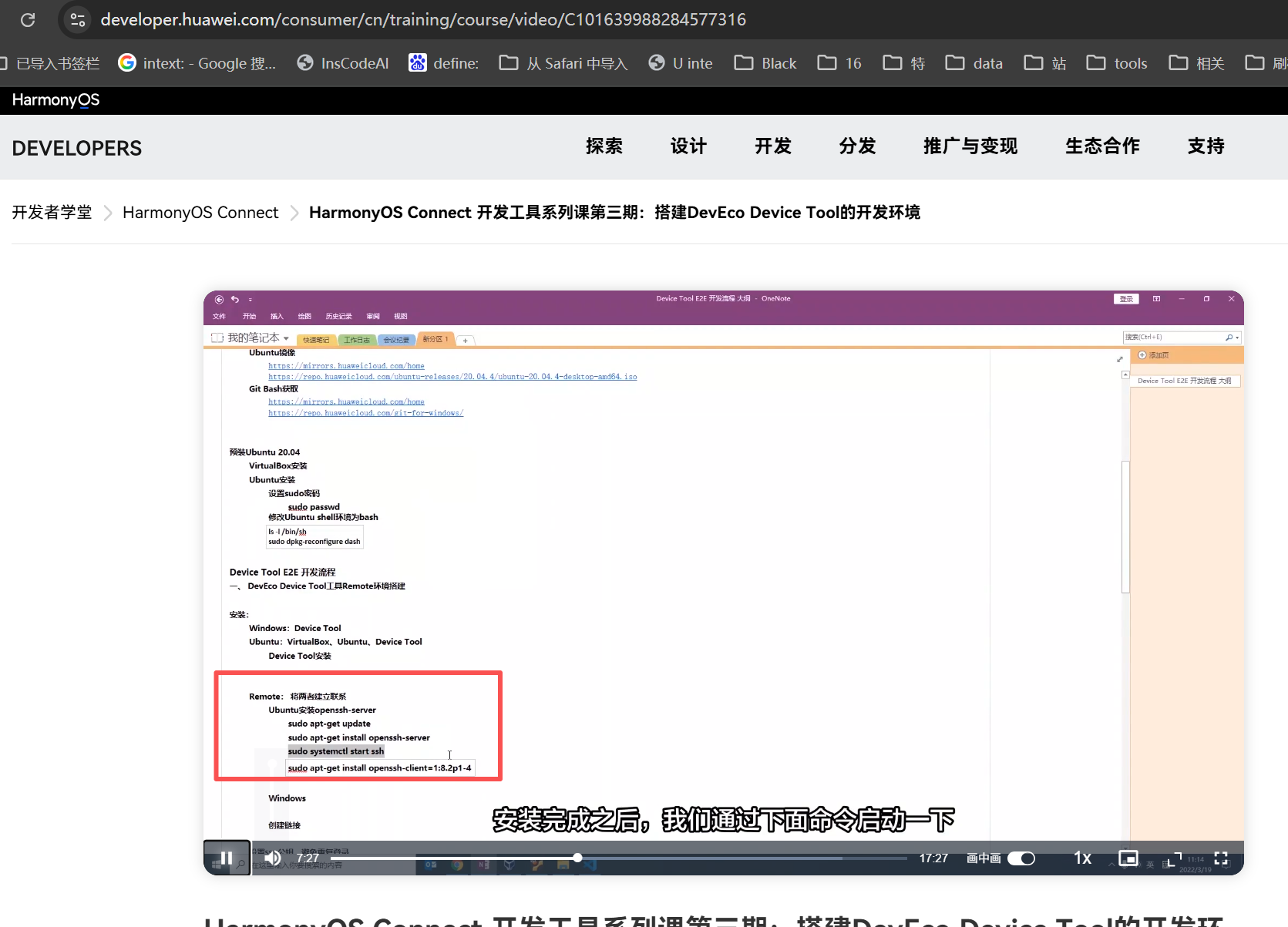Open the '站' bookmark folder

tap(1045, 63)
